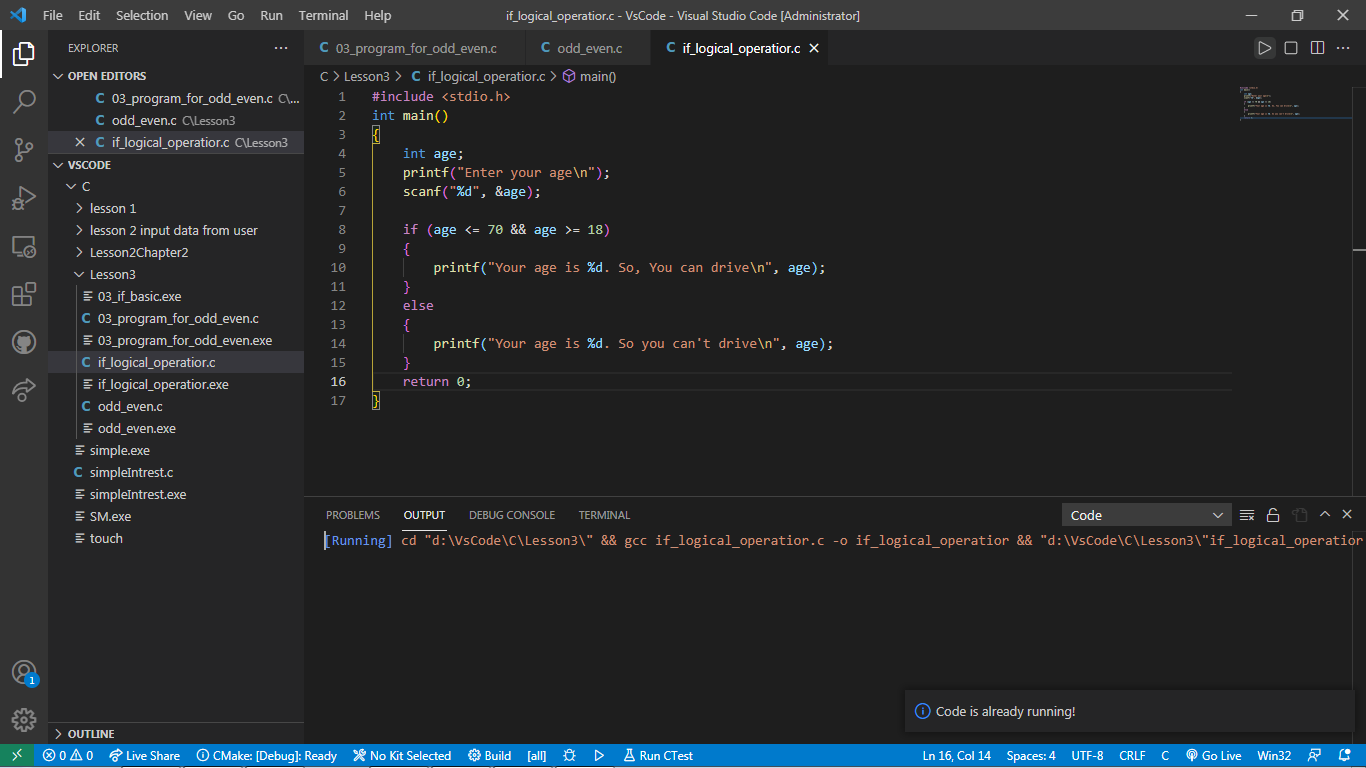Image resolution: width=1366 pixels, height=768 pixels.
Task: Maximize the panel with the chevron
Action: coord(1324,514)
